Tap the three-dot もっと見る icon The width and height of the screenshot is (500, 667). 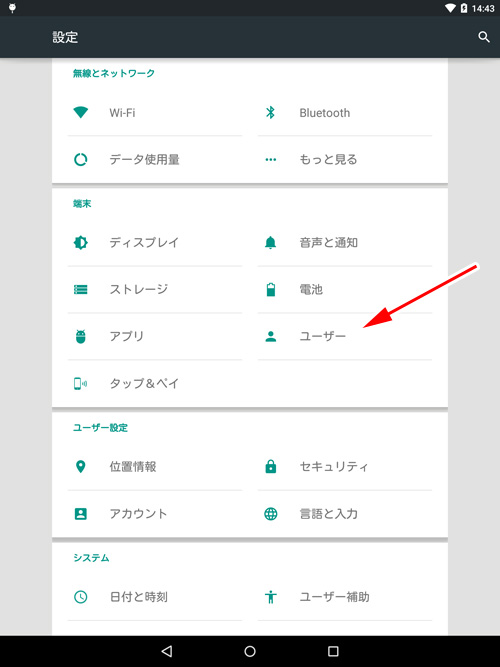[x=271, y=160]
